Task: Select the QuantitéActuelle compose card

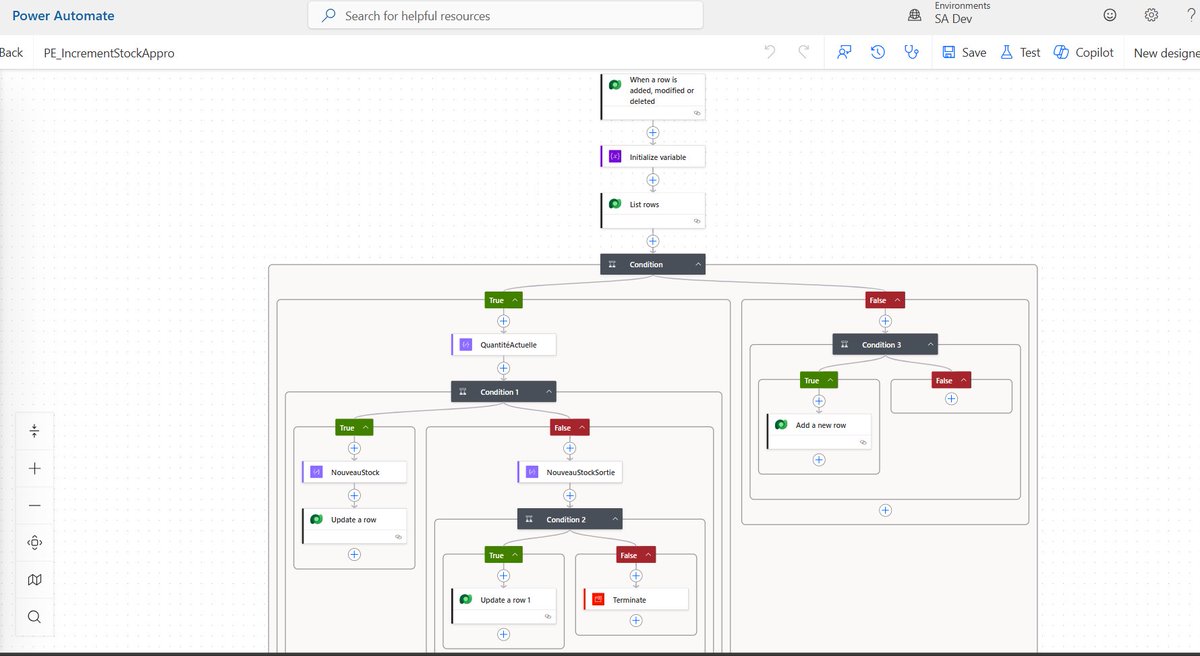Action: tap(503, 345)
